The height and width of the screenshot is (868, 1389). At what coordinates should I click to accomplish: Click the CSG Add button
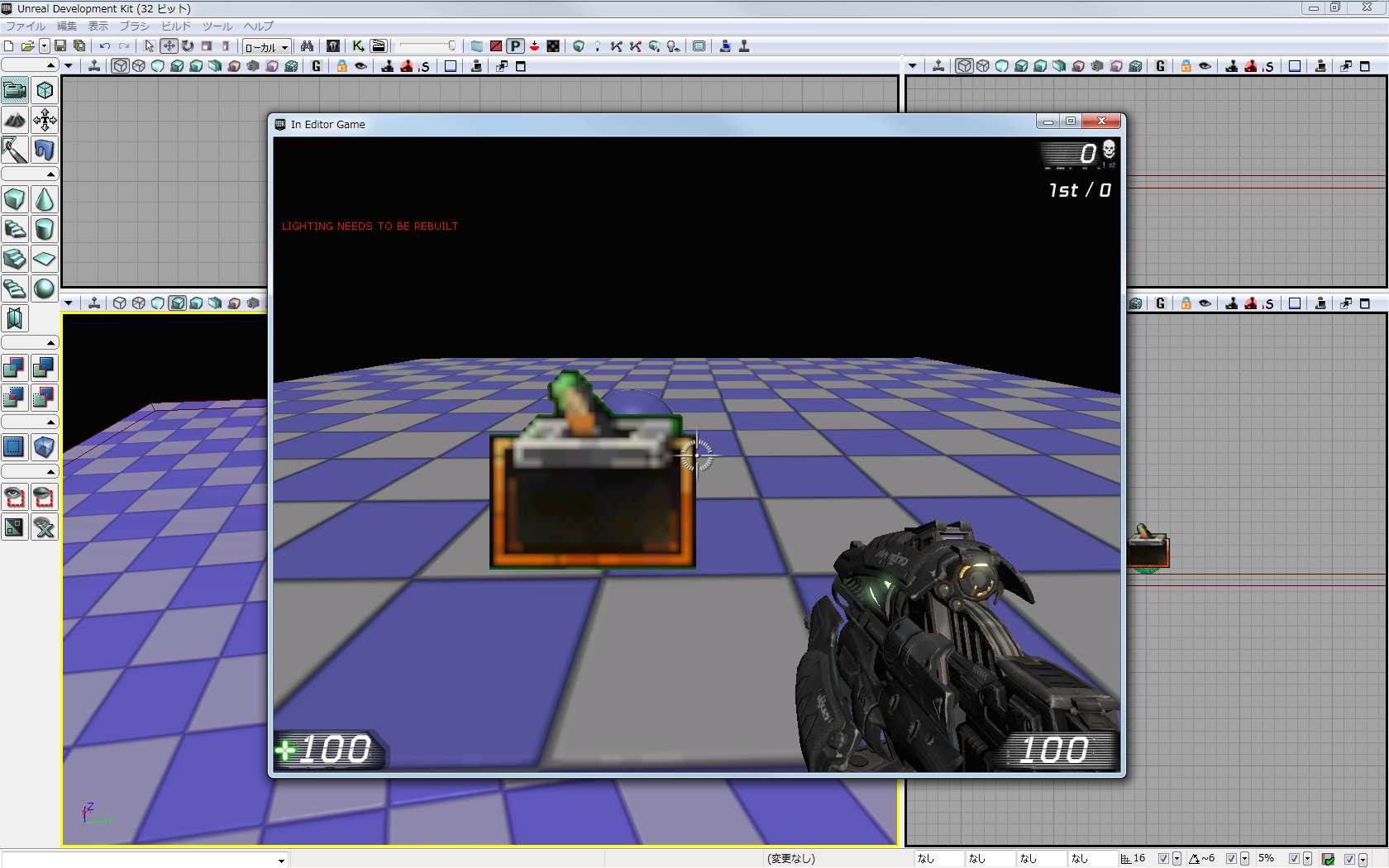point(15,368)
